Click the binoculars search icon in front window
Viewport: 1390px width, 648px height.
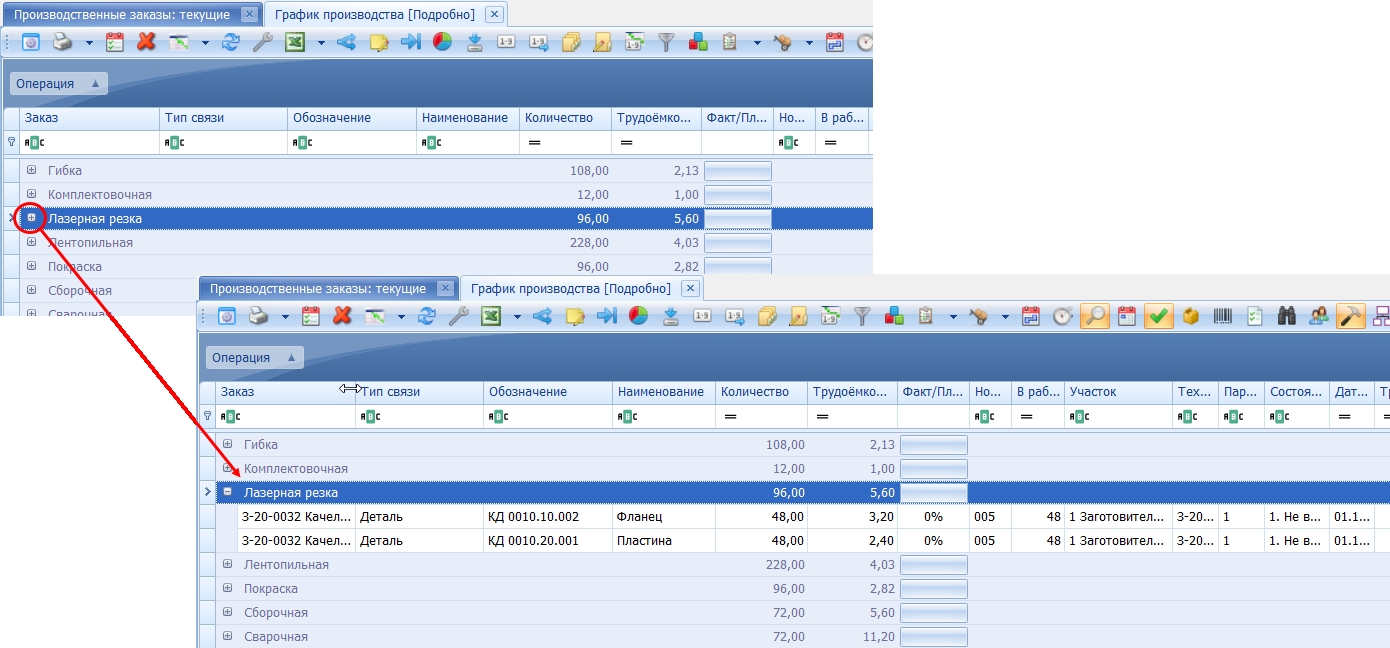coord(1287,316)
